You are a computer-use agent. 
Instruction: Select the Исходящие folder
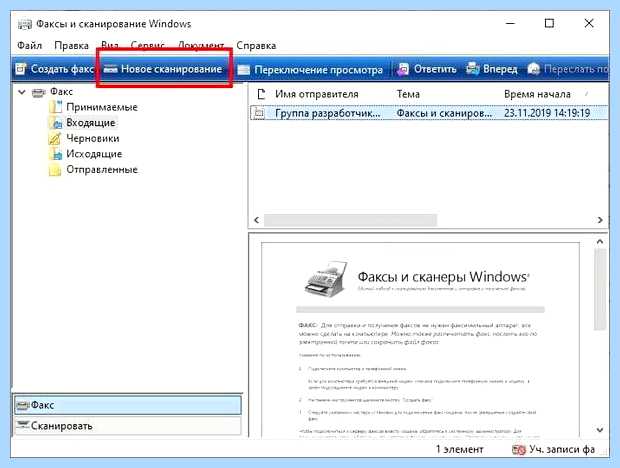click(x=94, y=154)
